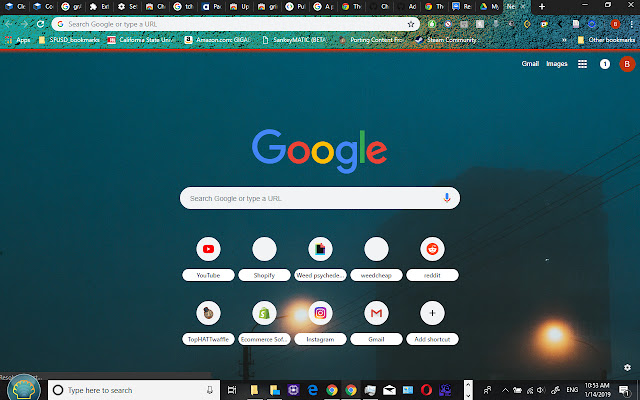640x400 pixels.
Task: Open the Apps bookmark shortcut
Action: click(18, 40)
